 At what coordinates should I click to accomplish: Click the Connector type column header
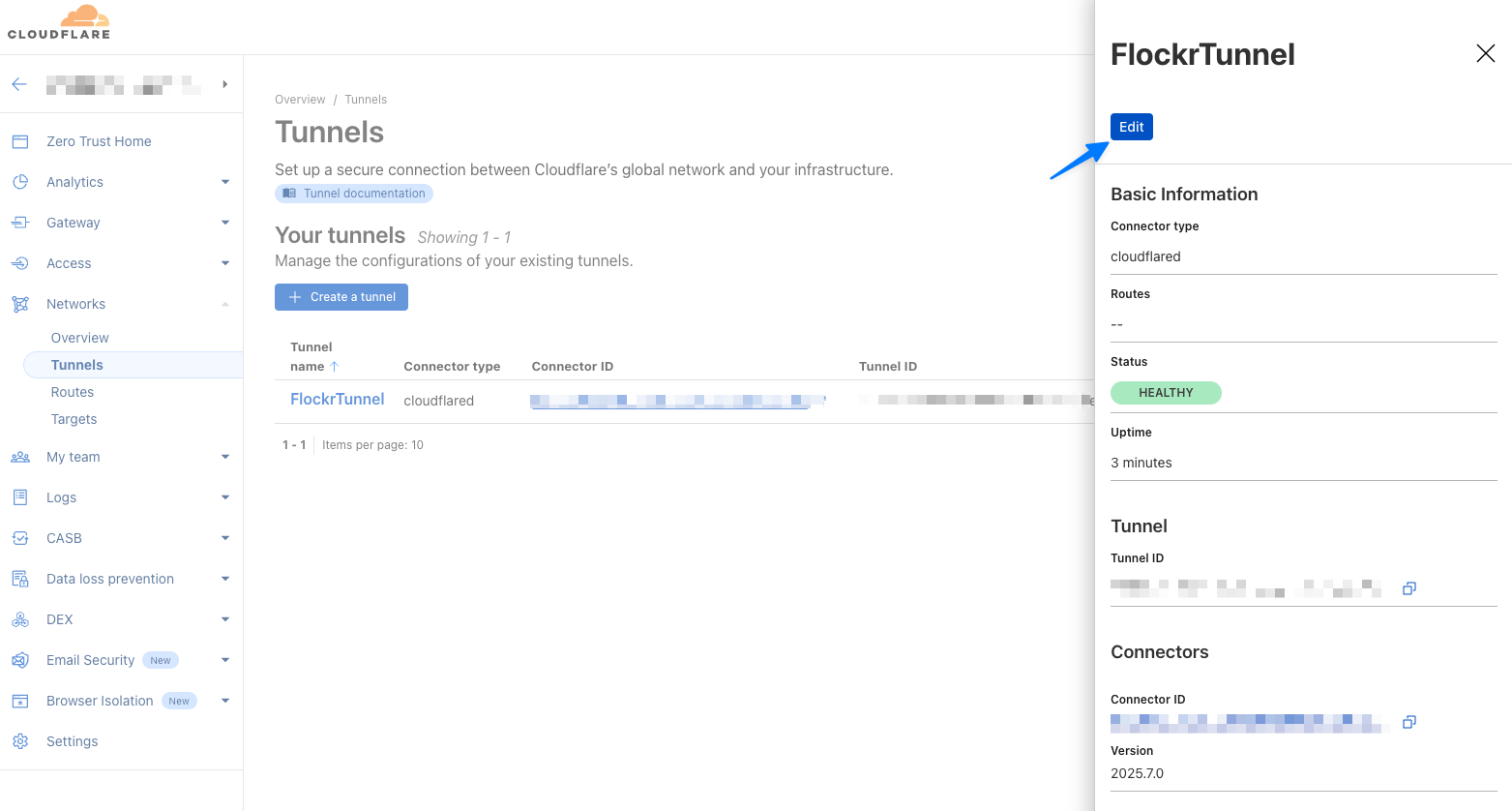pos(452,367)
